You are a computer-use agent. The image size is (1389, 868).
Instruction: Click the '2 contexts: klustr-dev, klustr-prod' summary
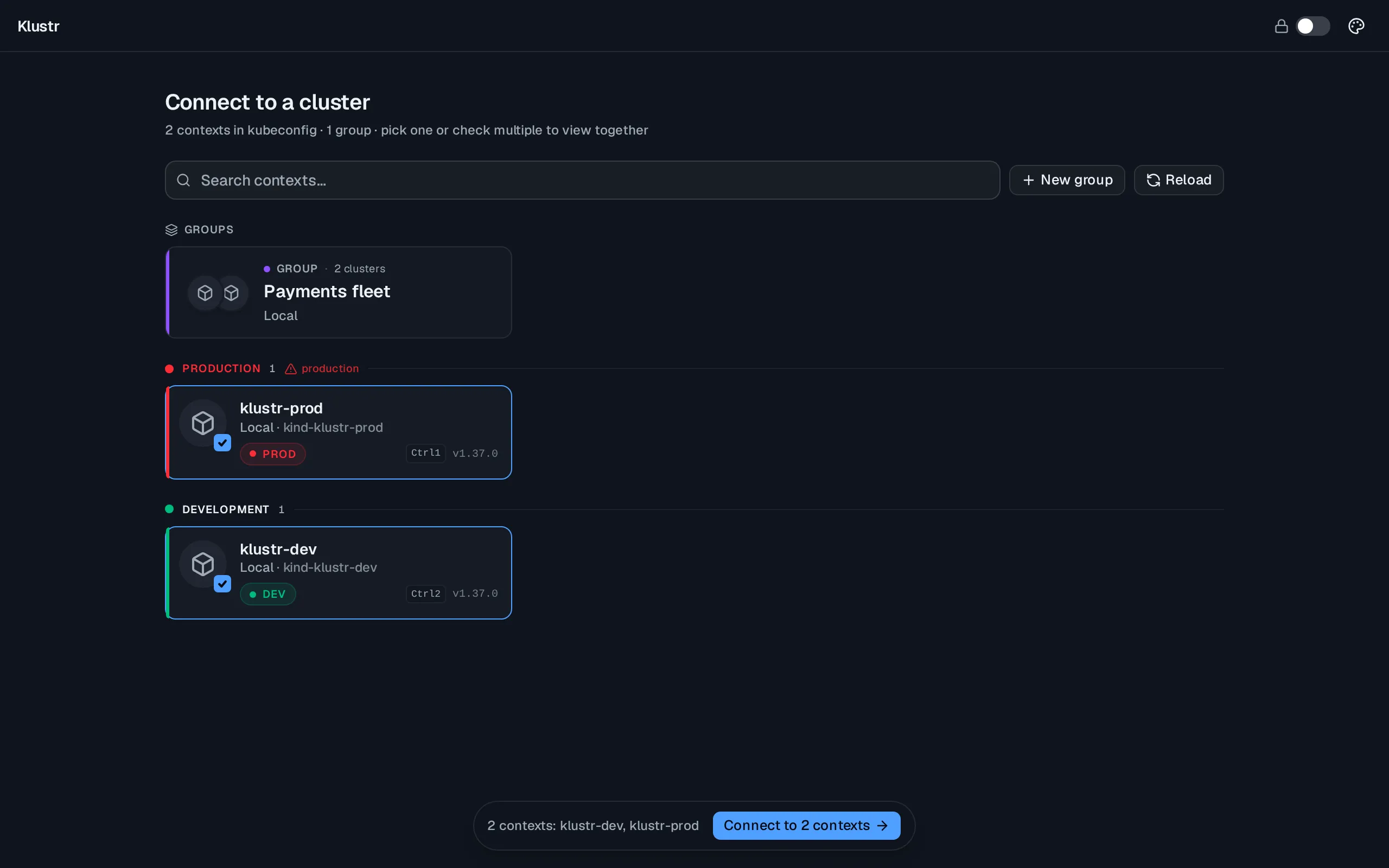[x=593, y=826]
